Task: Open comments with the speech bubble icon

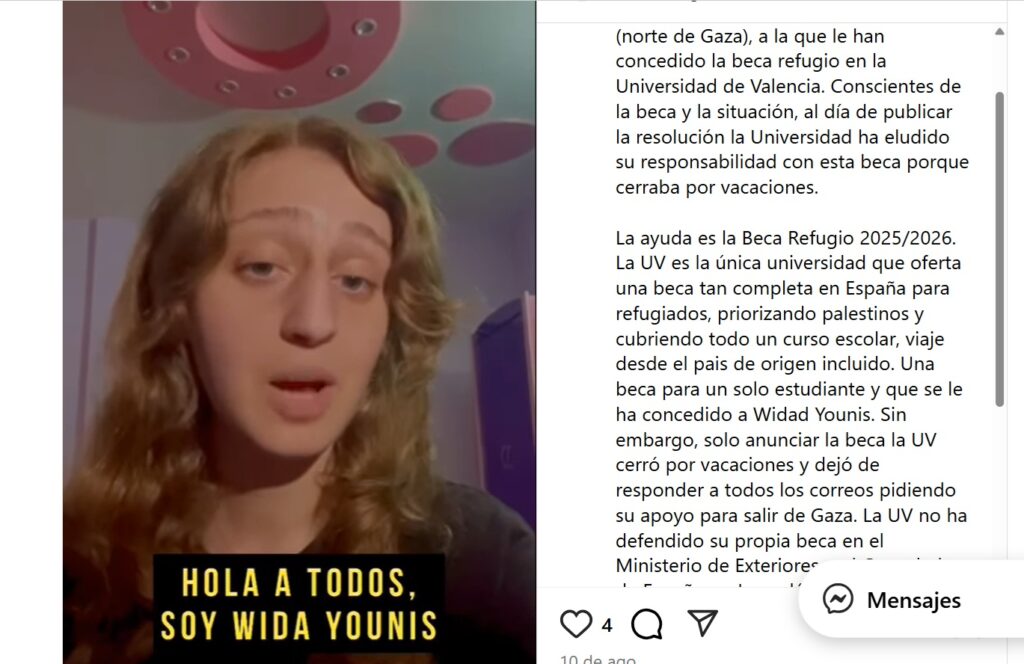Action: click(647, 624)
